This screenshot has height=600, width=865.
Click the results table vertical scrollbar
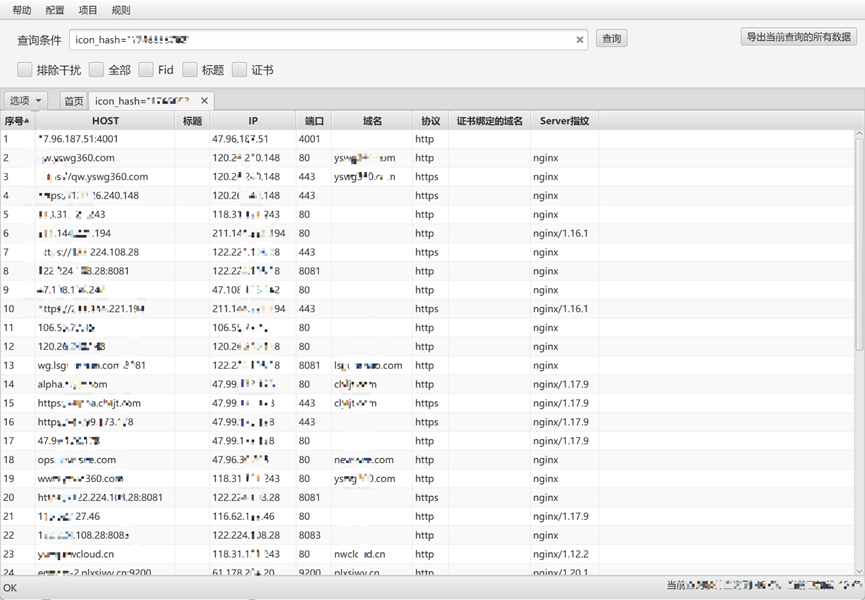(859, 240)
